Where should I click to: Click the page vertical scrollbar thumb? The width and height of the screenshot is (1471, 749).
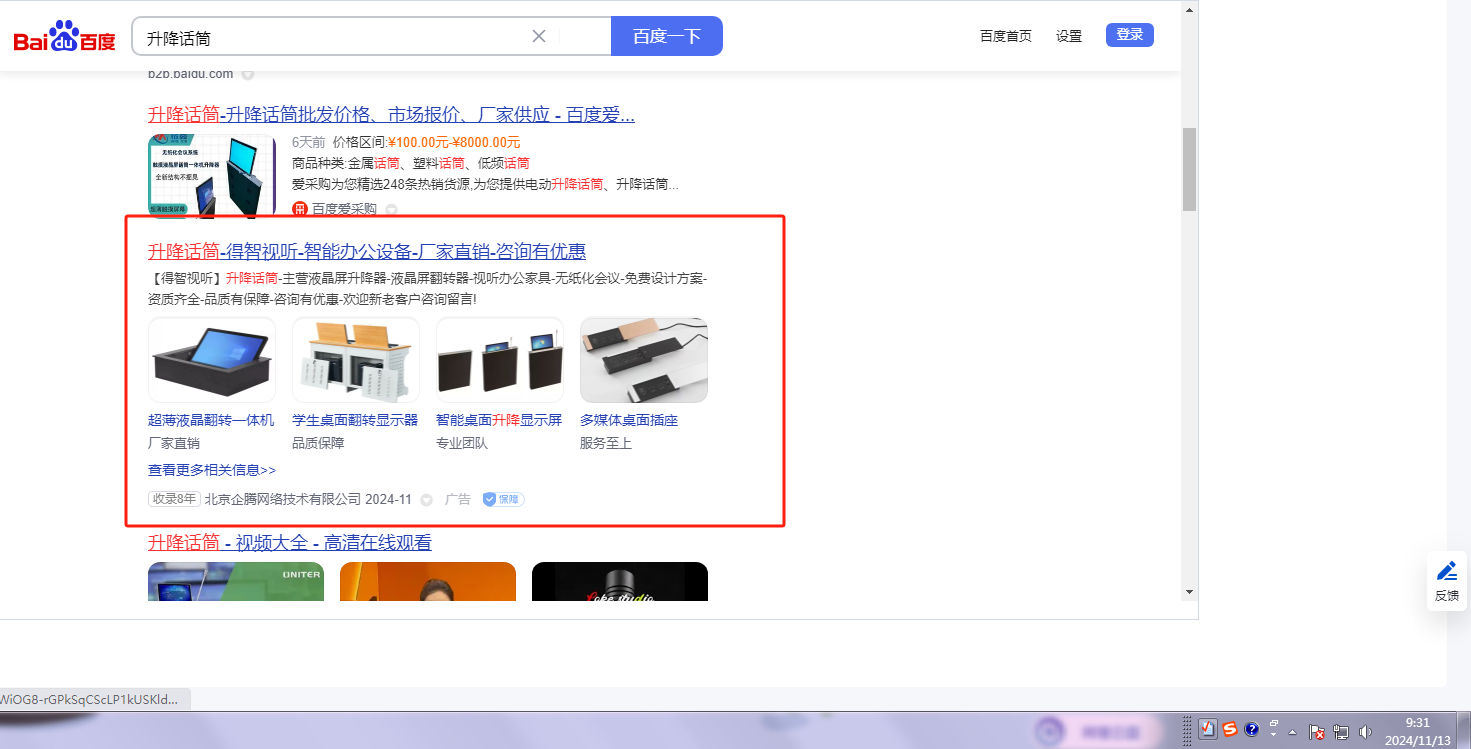point(1189,169)
